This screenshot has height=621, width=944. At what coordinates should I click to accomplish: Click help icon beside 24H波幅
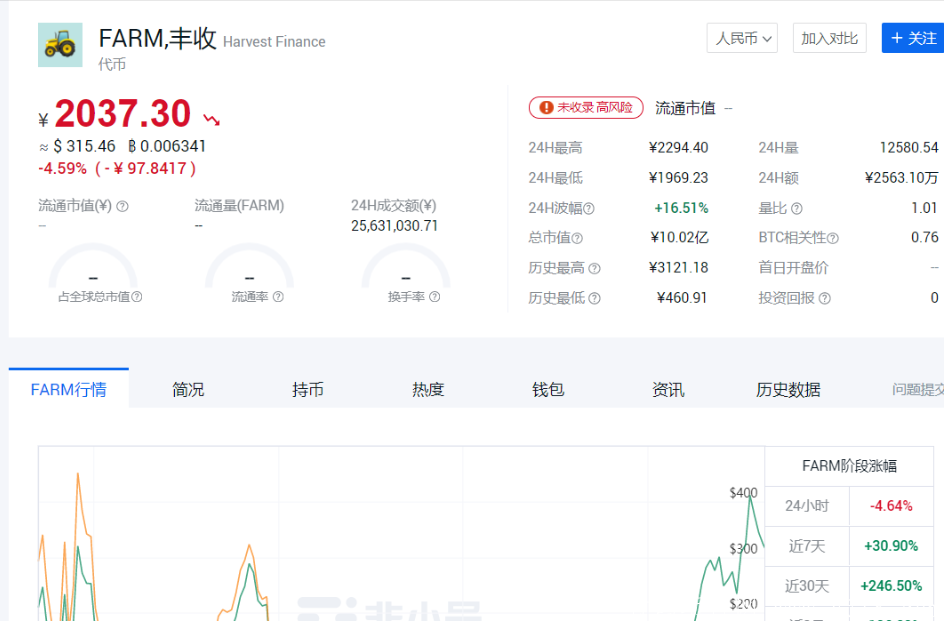(589, 208)
